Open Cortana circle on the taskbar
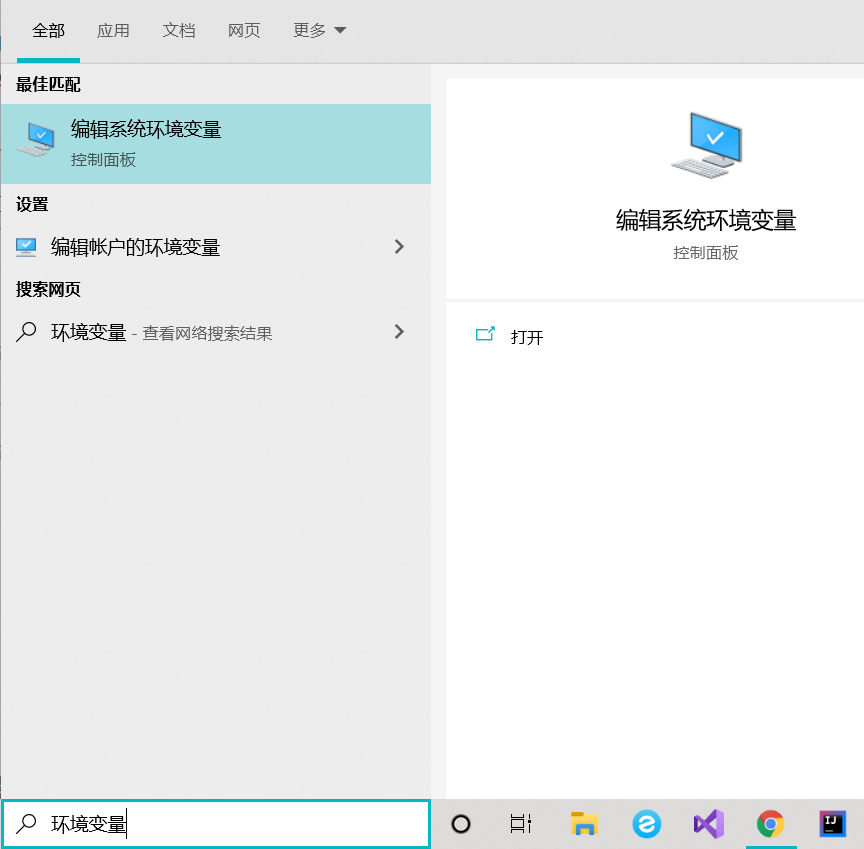Screen dimensions: 864x849 pos(461,824)
